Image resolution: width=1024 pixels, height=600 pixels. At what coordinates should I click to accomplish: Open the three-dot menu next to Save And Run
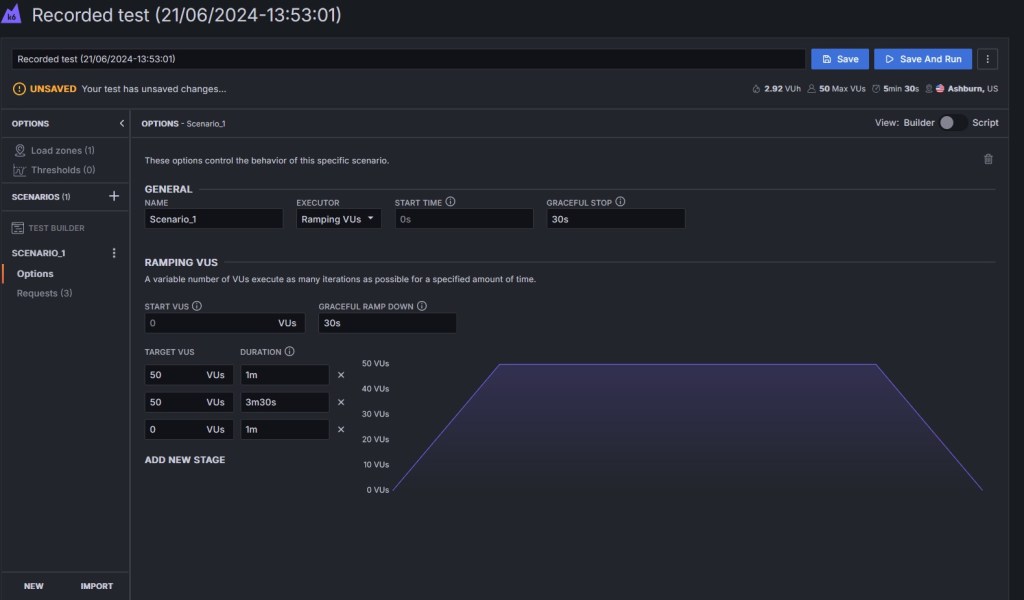coord(988,59)
